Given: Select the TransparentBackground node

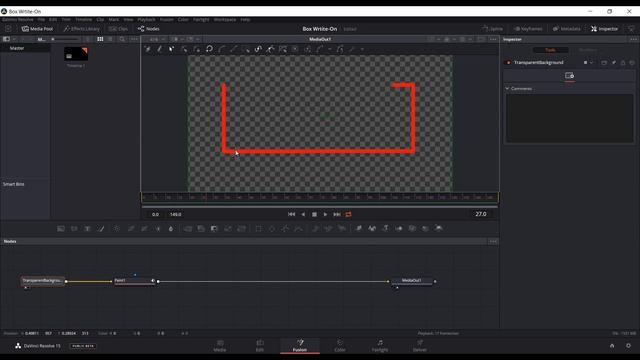Looking at the screenshot, I should (x=42, y=281).
